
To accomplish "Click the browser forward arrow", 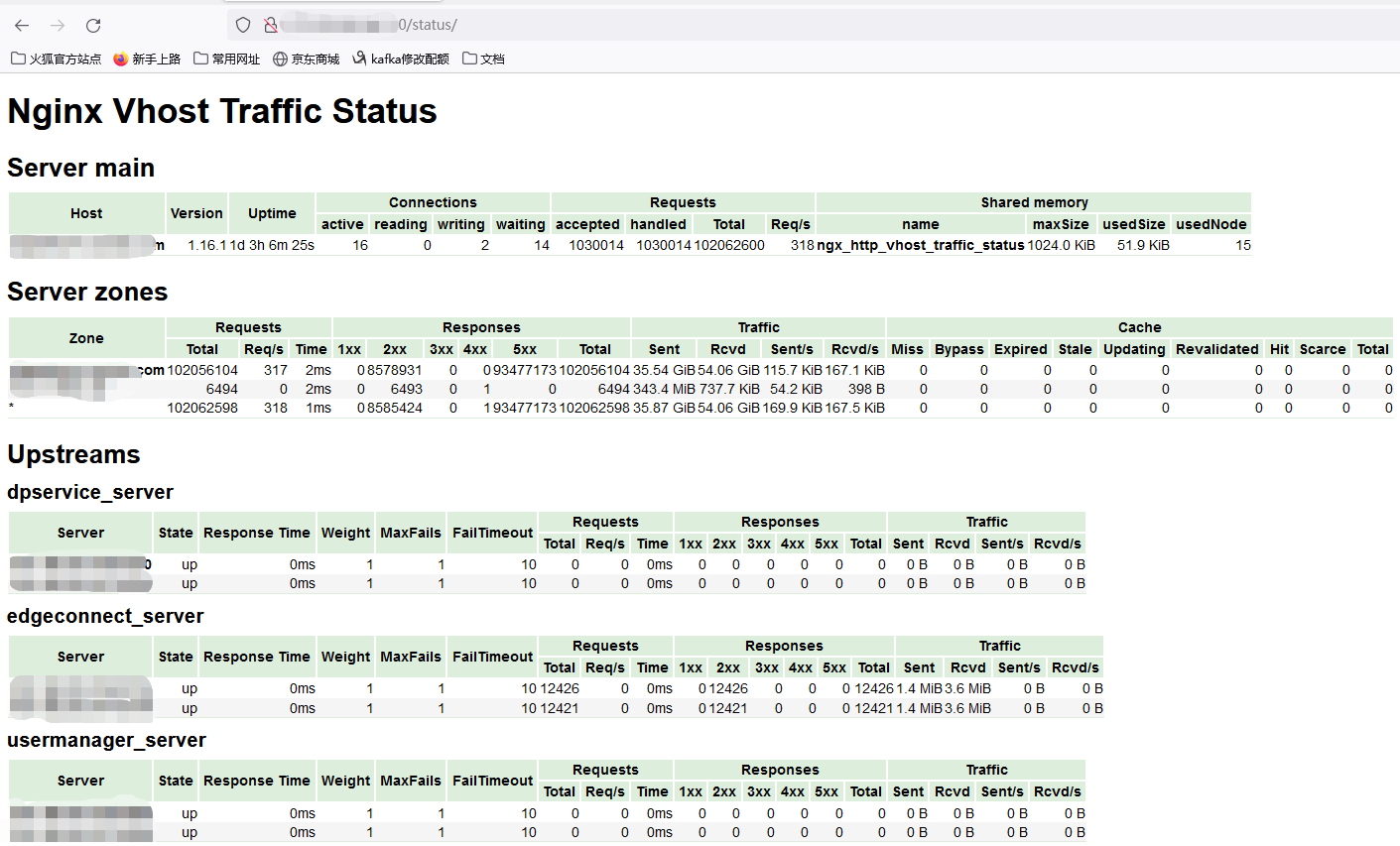I will 58,25.
